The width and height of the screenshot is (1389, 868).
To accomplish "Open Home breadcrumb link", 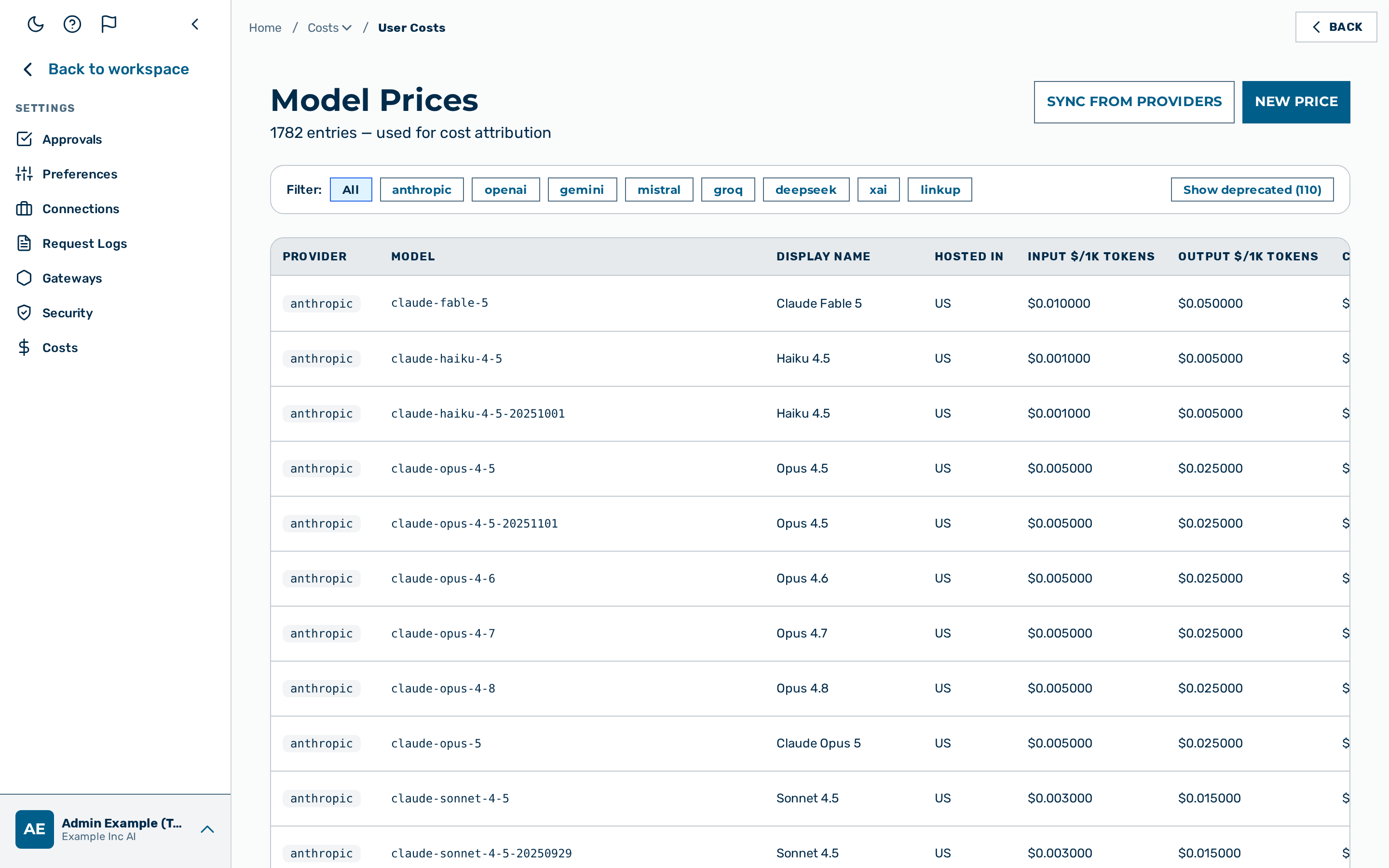I will point(265,27).
